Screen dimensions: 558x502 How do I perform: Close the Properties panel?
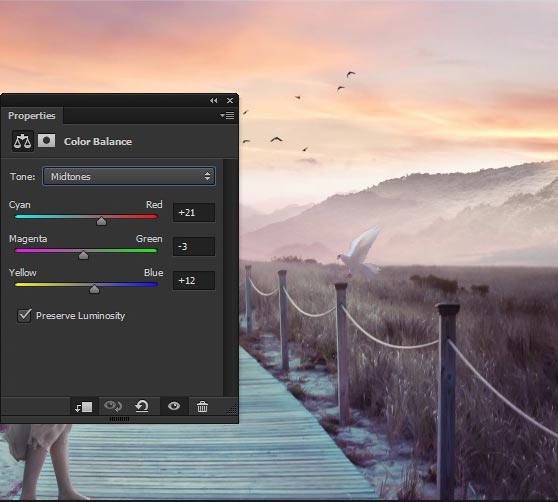[x=230, y=101]
